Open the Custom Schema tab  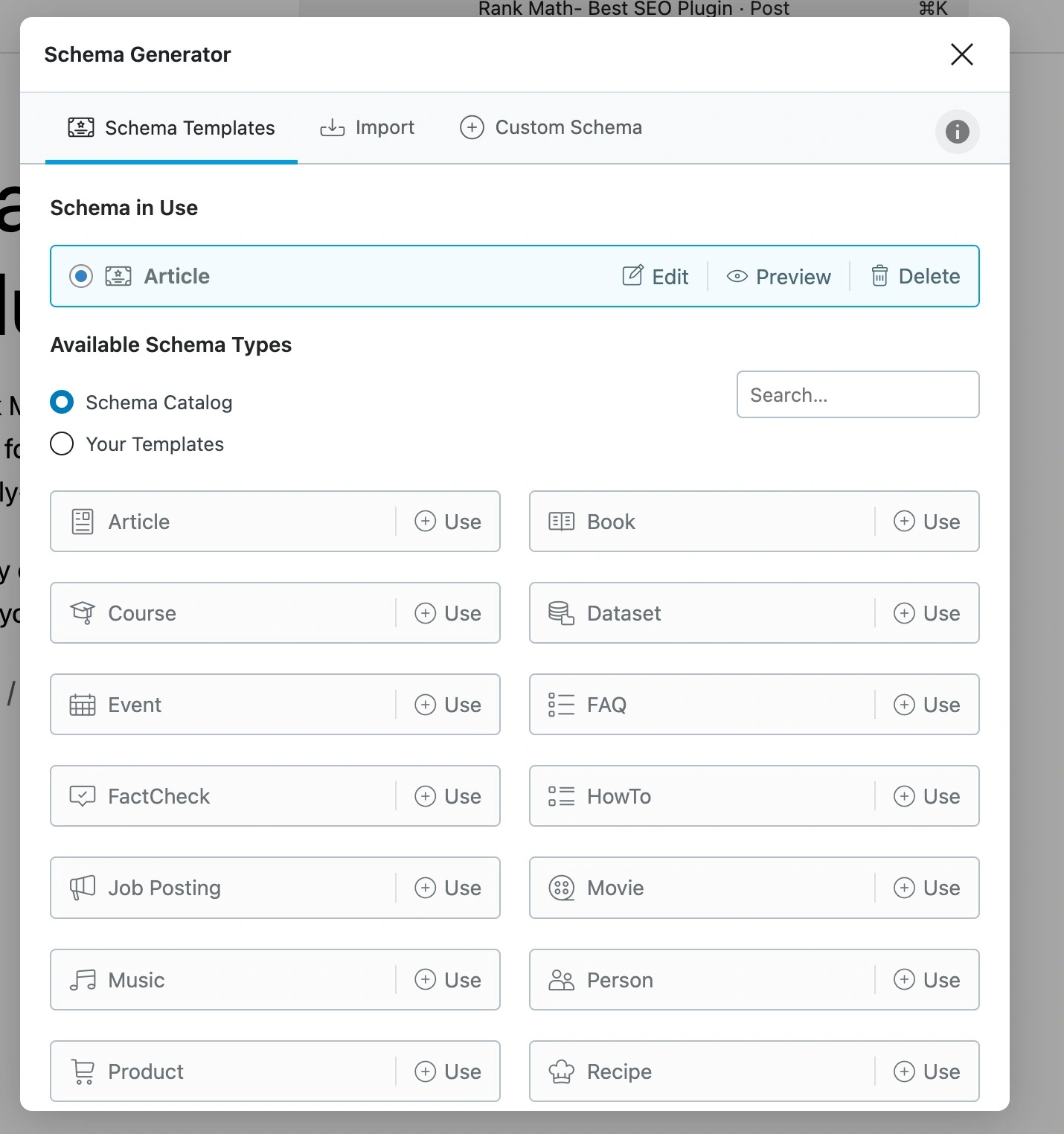point(551,128)
